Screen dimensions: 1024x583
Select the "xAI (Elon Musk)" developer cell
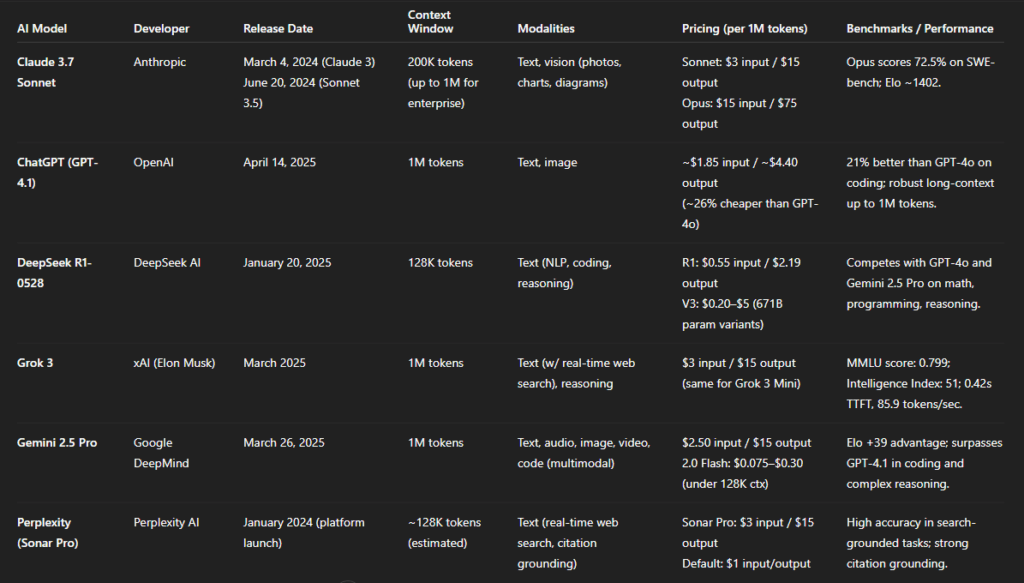[x=175, y=363]
